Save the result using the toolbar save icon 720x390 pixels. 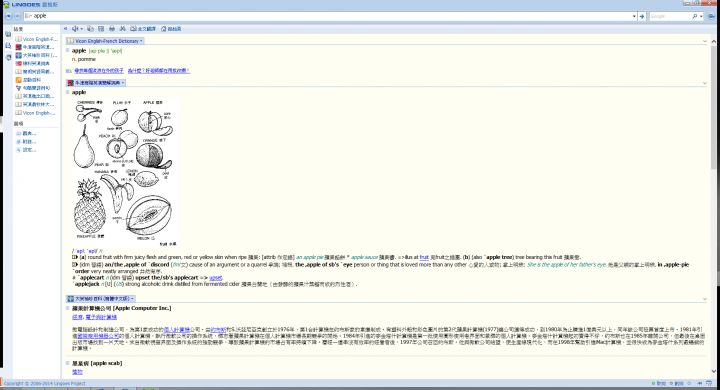(x=101, y=28)
